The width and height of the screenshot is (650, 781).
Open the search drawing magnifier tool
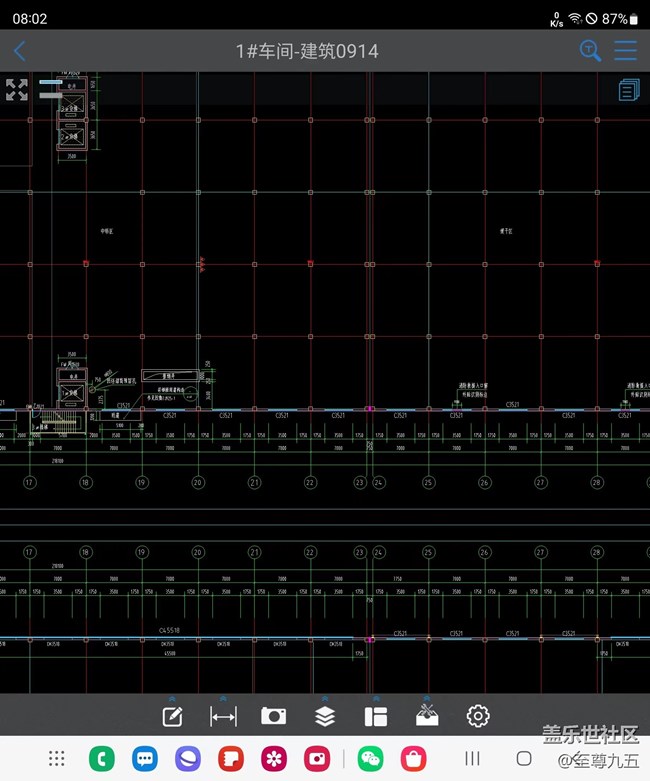(x=590, y=51)
